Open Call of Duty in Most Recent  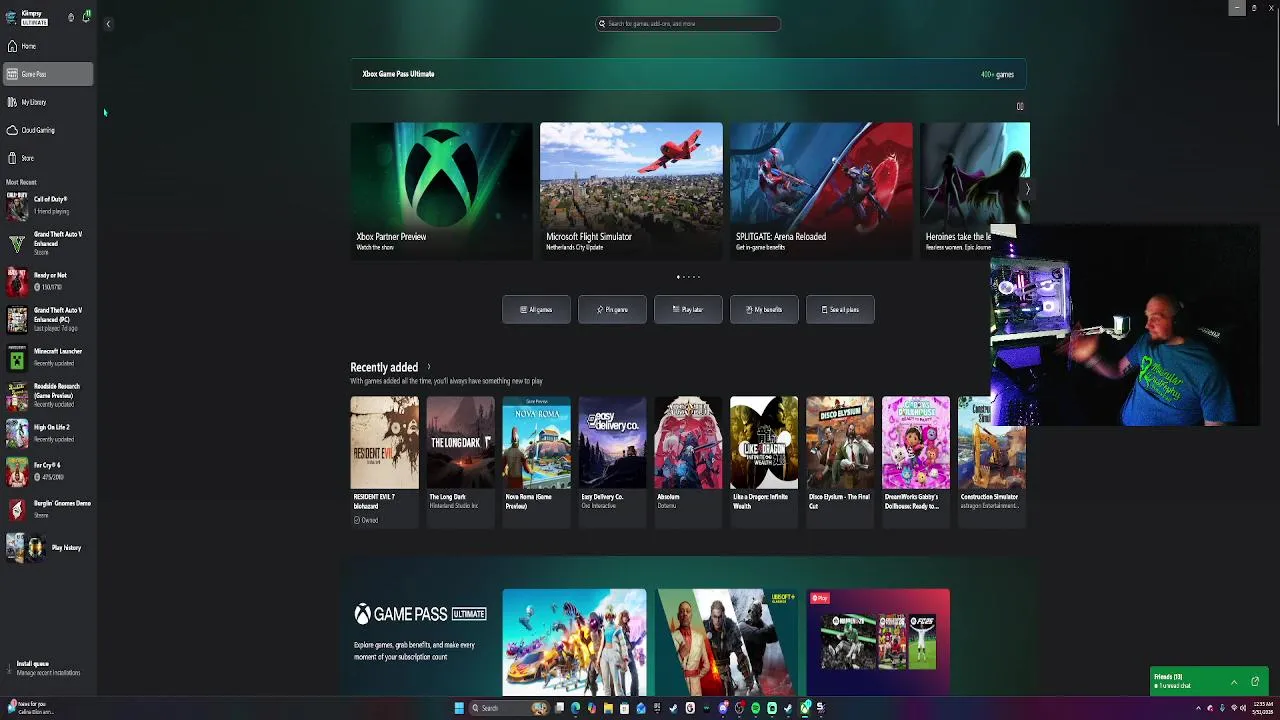tap(48, 205)
